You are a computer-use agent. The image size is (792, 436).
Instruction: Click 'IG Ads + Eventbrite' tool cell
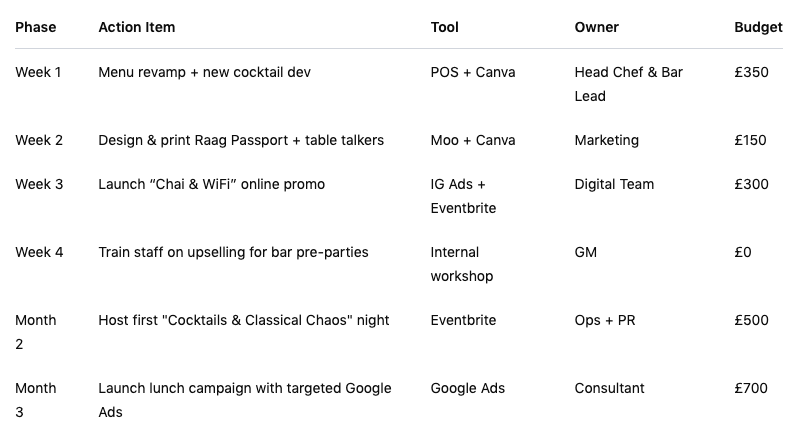463,196
